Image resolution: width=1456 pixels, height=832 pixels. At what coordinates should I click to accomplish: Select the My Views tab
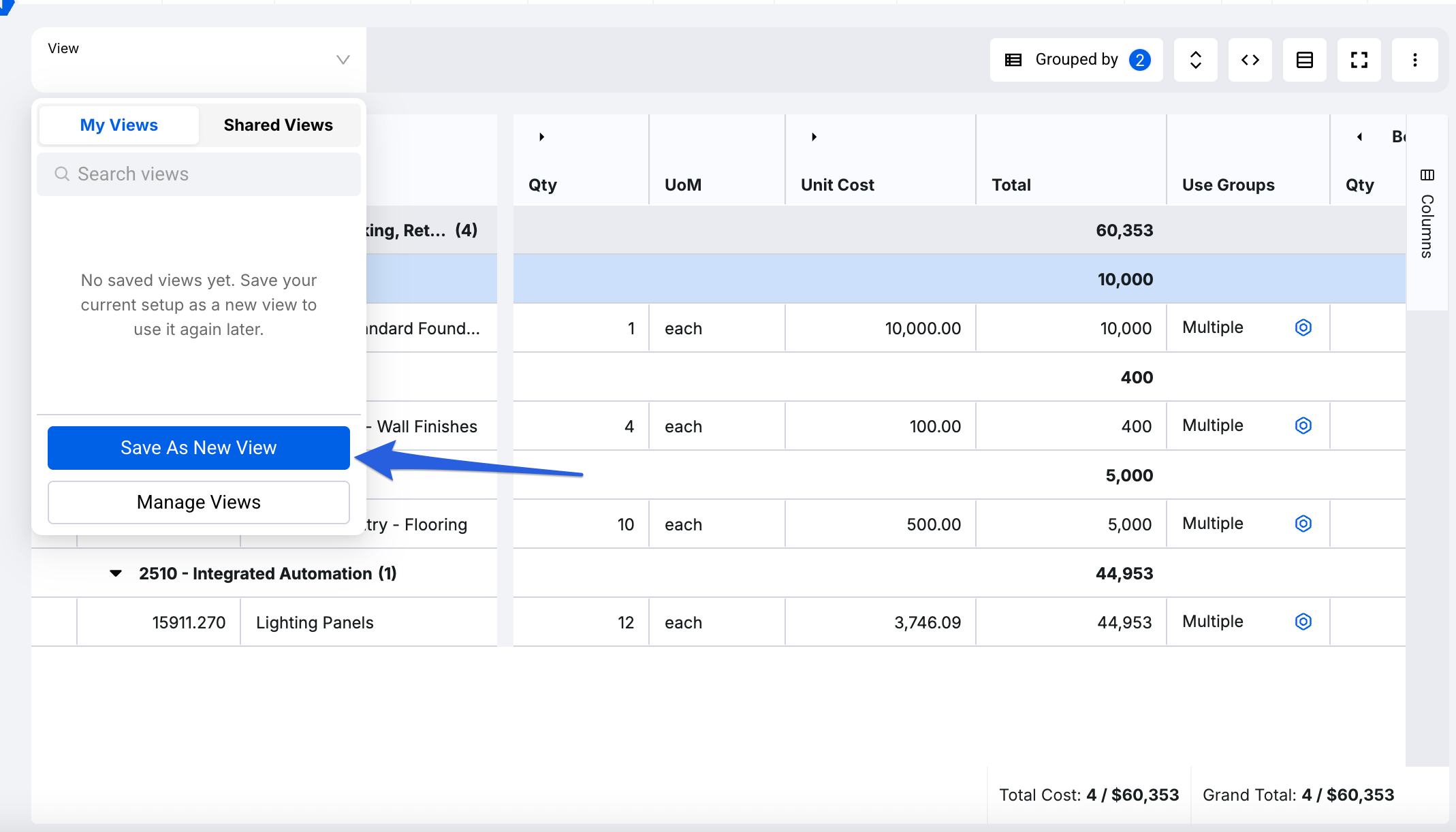[119, 125]
